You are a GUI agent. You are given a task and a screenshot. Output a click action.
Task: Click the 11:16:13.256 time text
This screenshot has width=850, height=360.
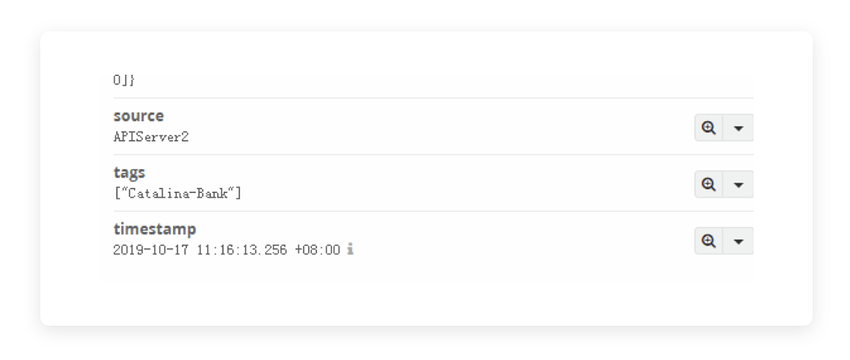242,250
